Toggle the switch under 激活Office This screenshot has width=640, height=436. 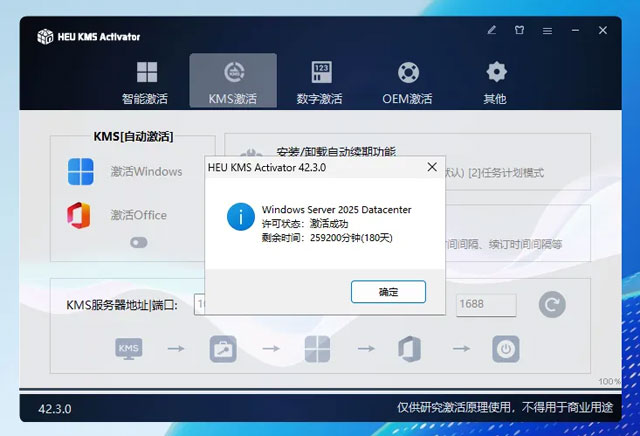(x=139, y=242)
